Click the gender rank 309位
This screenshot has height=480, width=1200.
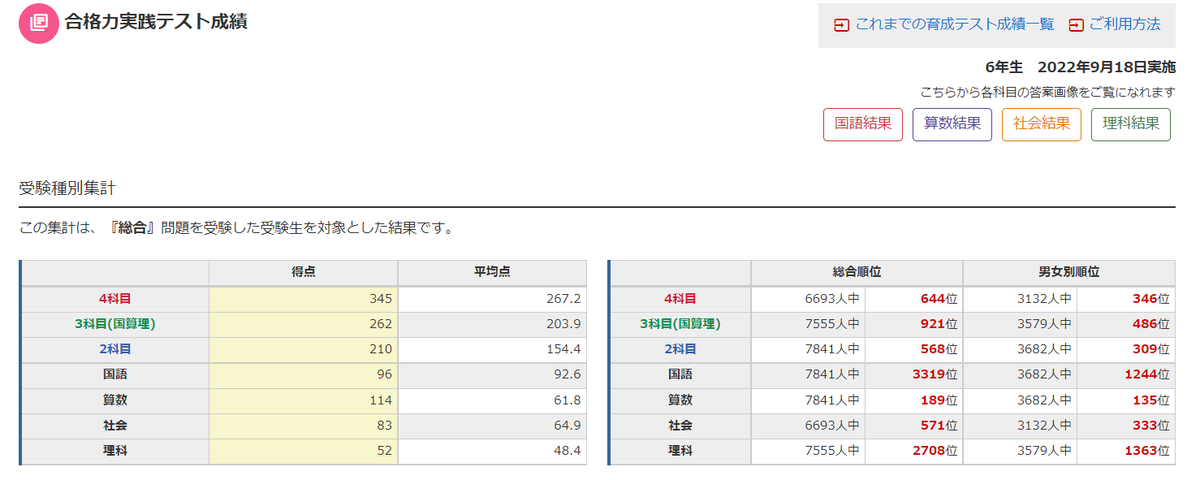tap(1151, 349)
